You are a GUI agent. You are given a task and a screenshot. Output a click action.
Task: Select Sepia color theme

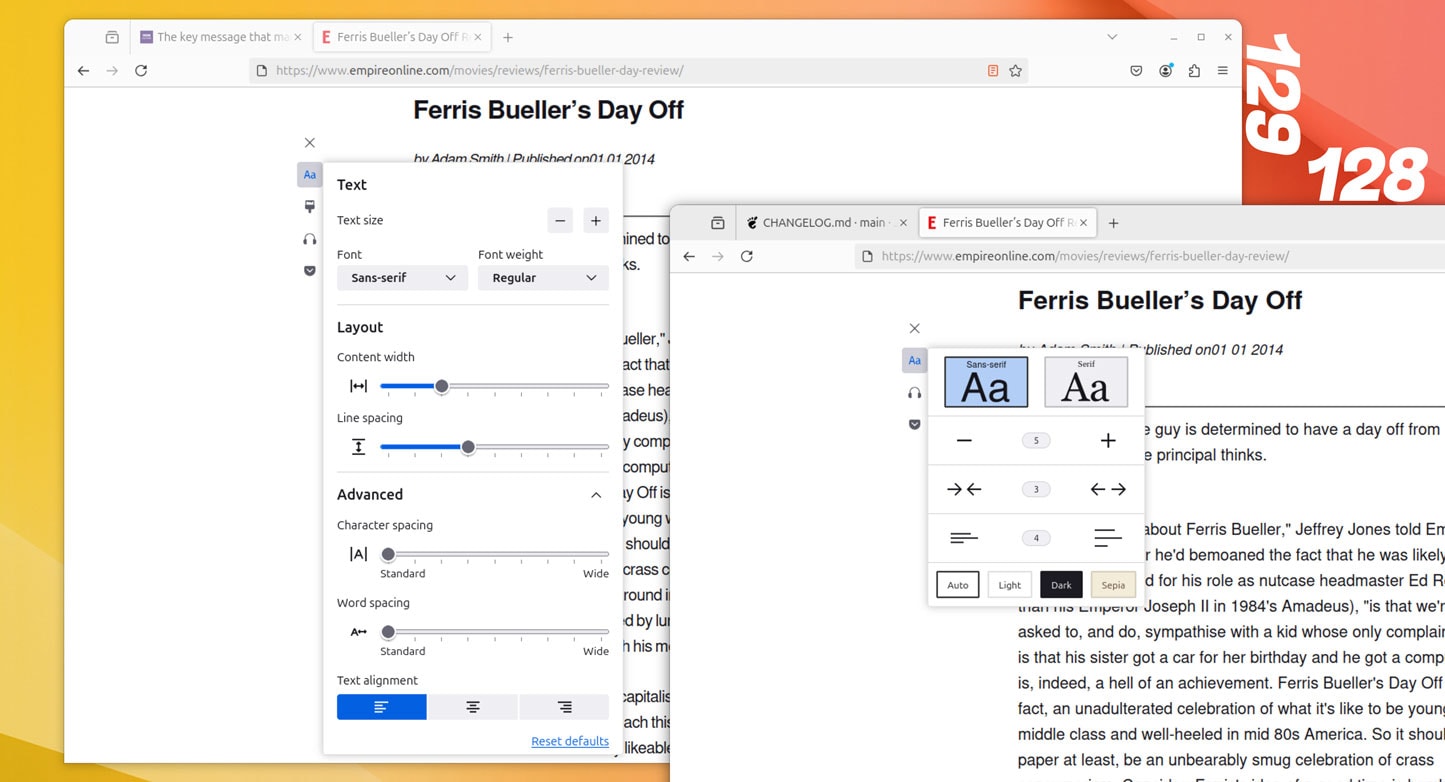point(1113,585)
